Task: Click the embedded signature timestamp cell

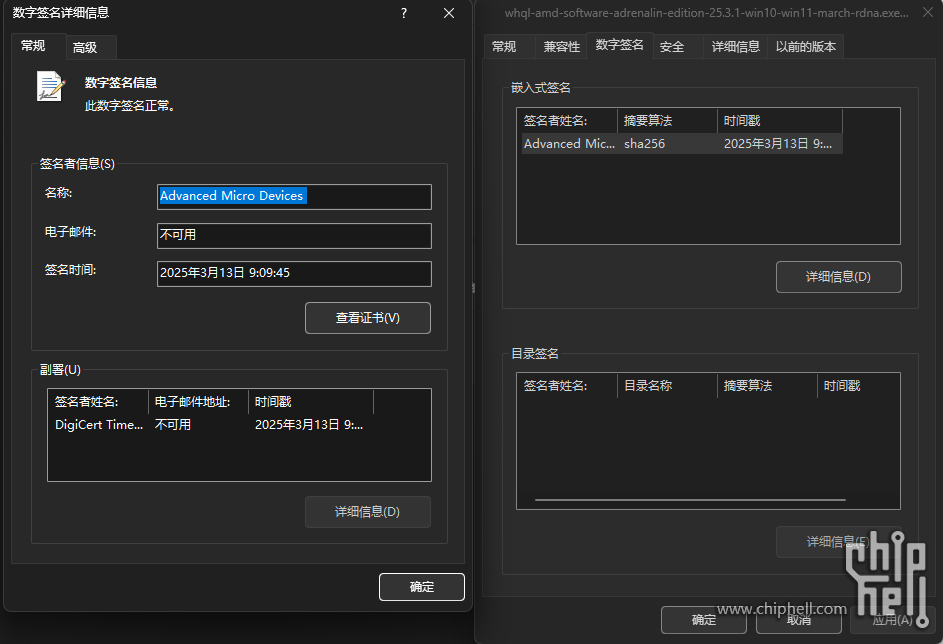Action: coord(778,144)
